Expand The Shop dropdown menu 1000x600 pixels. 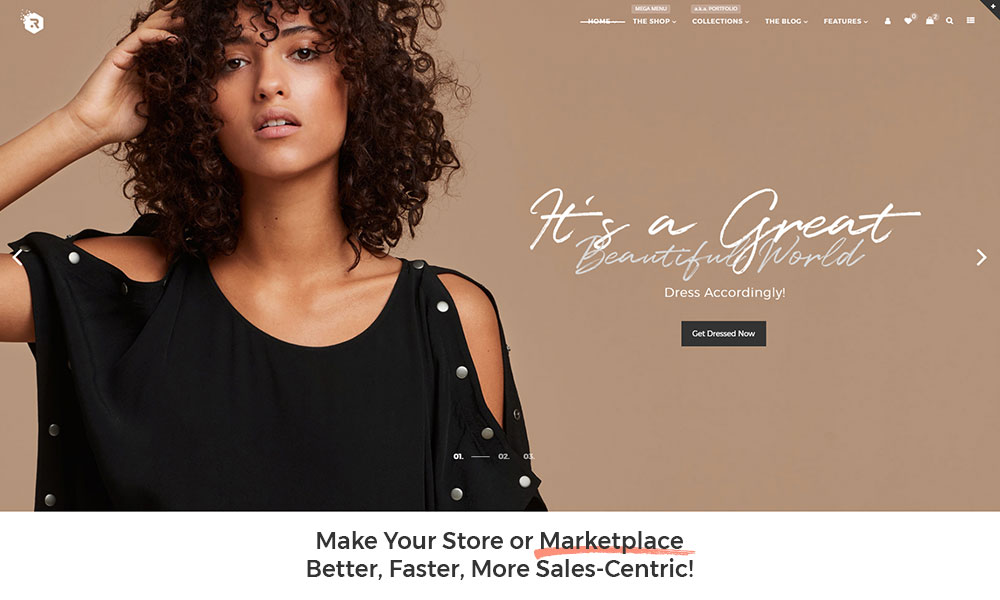tap(654, 22)
